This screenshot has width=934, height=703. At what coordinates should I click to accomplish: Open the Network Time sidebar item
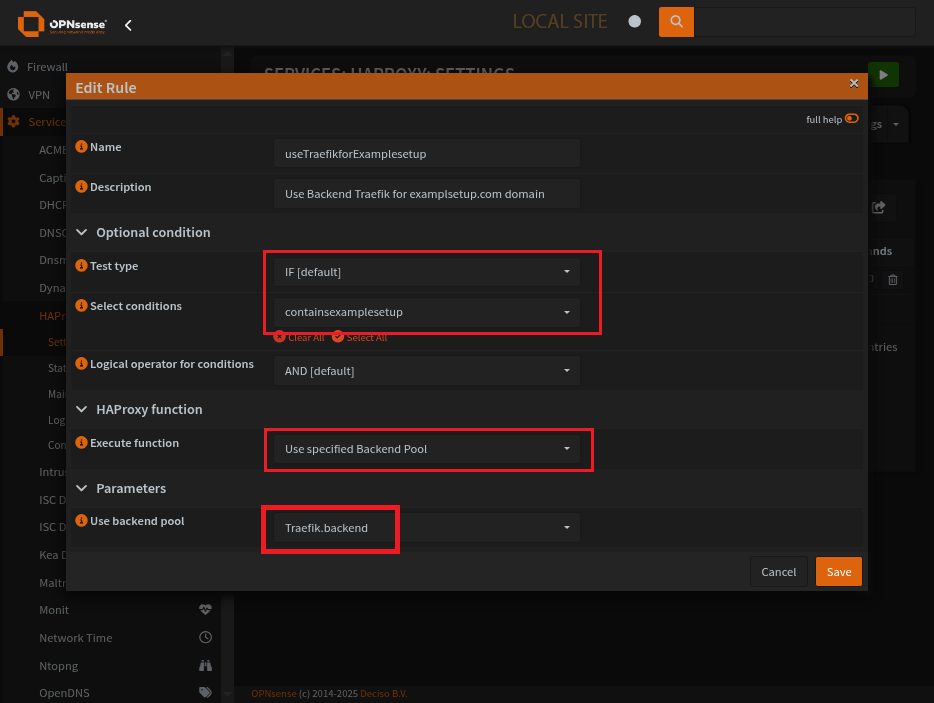coord(76,637)
